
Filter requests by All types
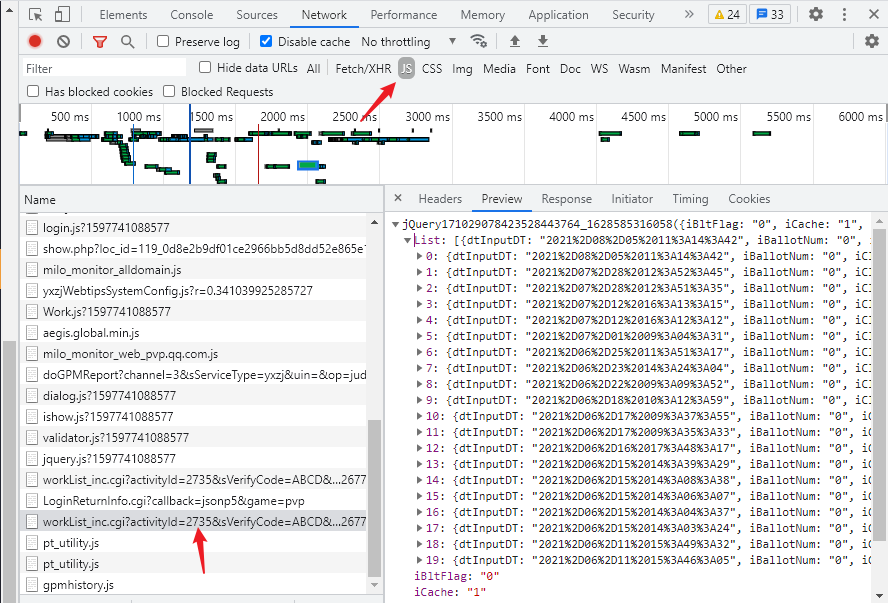313,69
